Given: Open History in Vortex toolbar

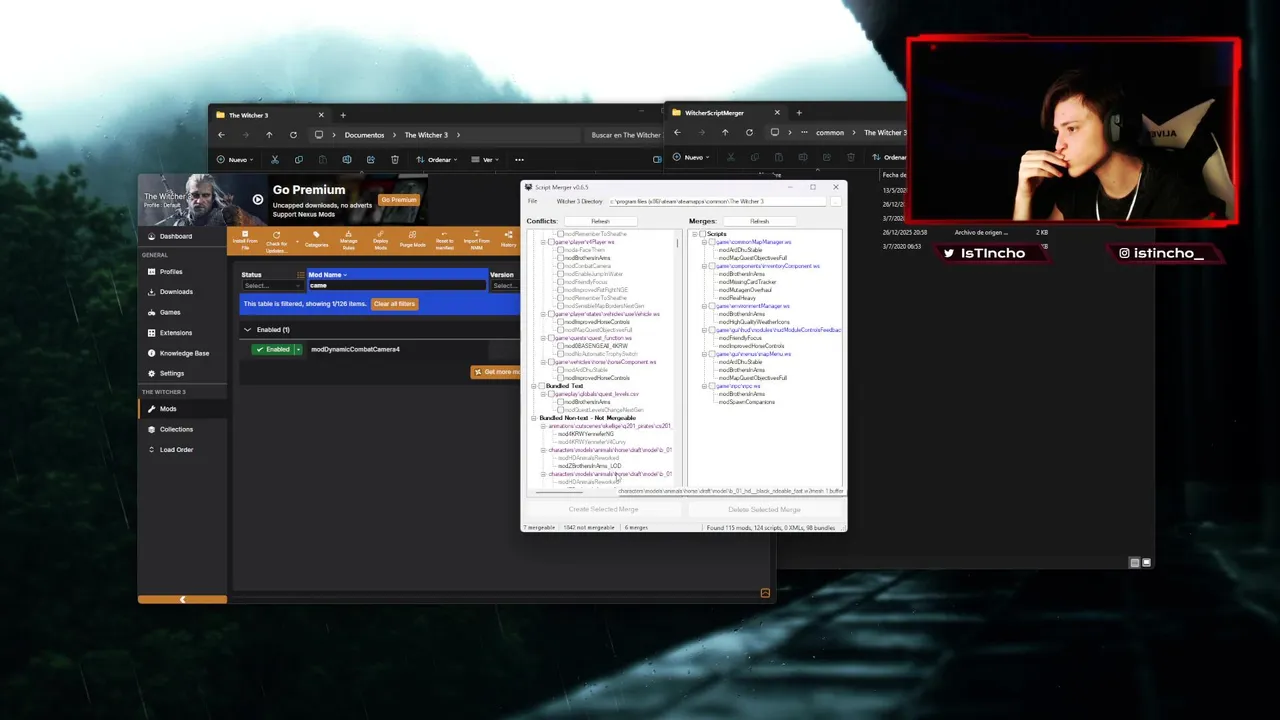Looking at the screenshot, I should pyautogui.click(x=508, y=239).
